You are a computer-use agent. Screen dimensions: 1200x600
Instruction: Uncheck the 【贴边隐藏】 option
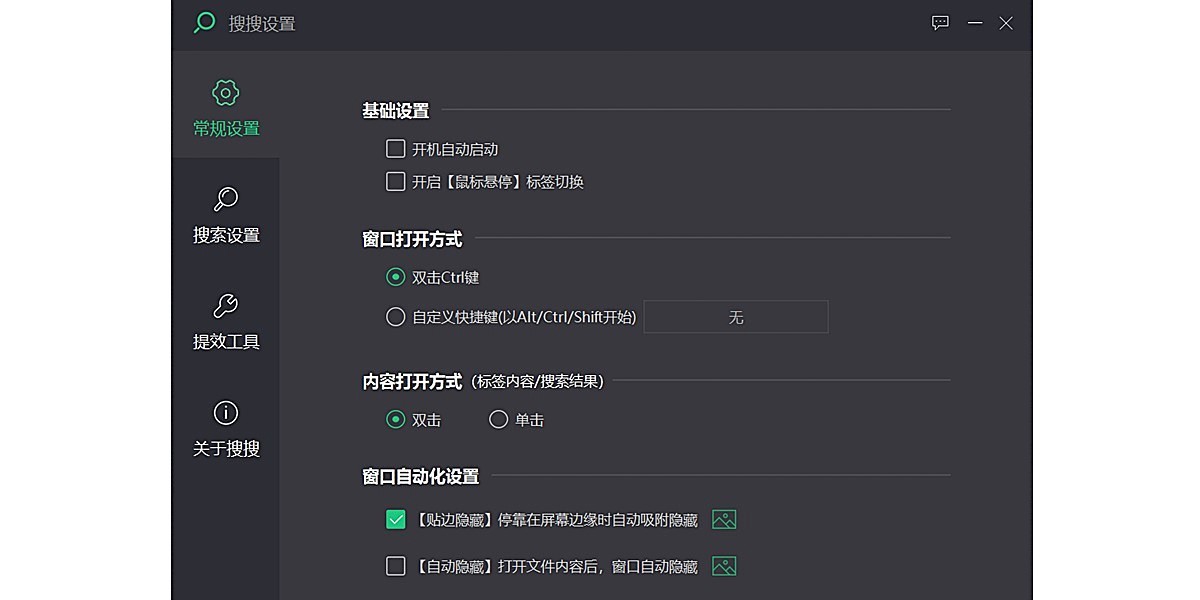396,519
